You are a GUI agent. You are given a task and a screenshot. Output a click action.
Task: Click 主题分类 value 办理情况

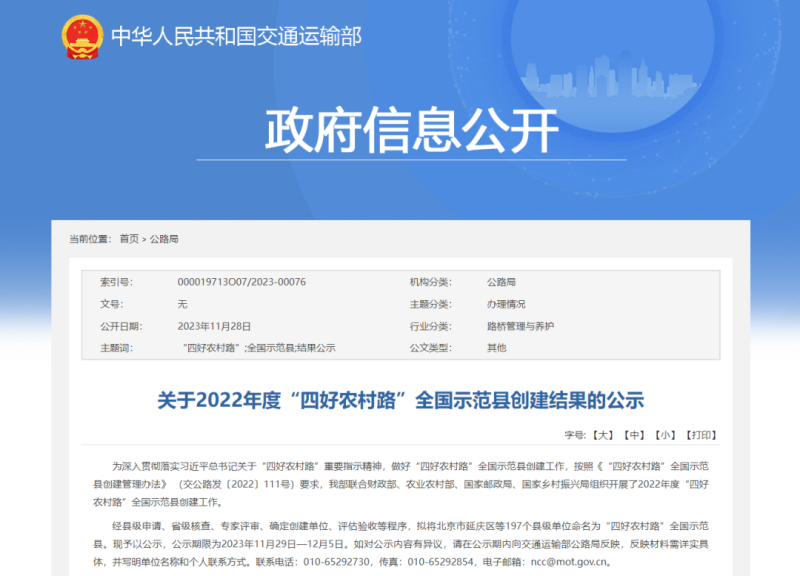[506, 304]
